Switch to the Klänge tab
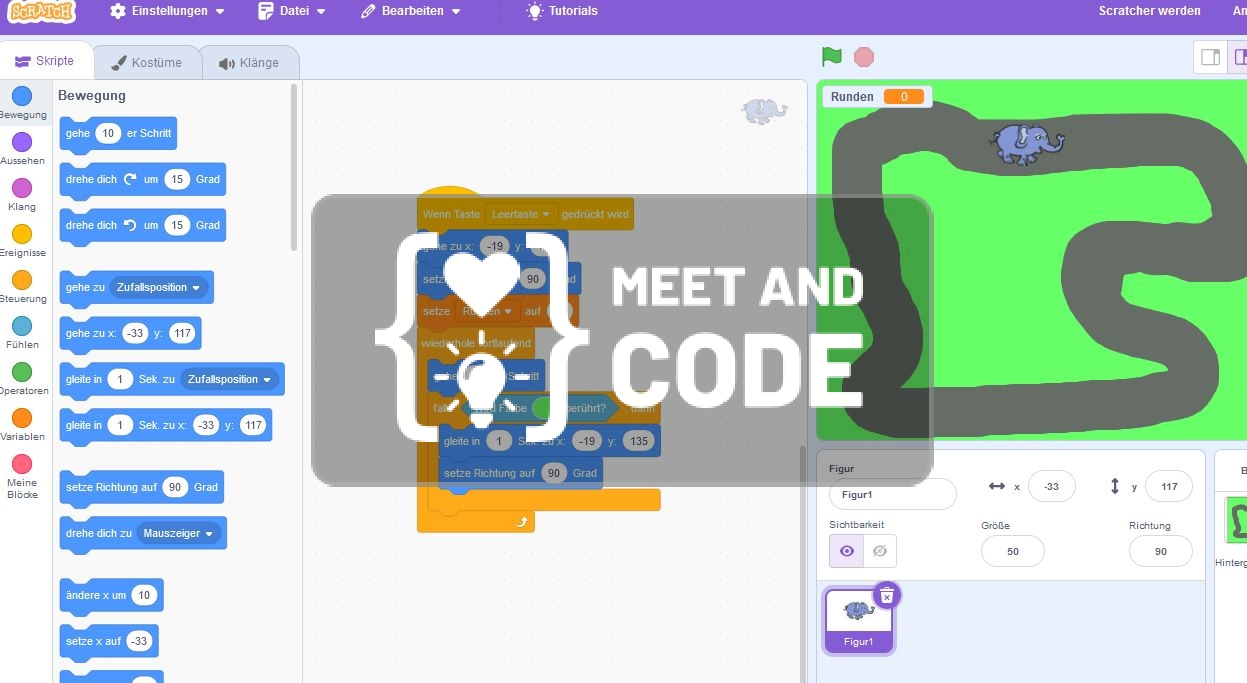The height and width of the screenshot is (683, 1247). 249,62
